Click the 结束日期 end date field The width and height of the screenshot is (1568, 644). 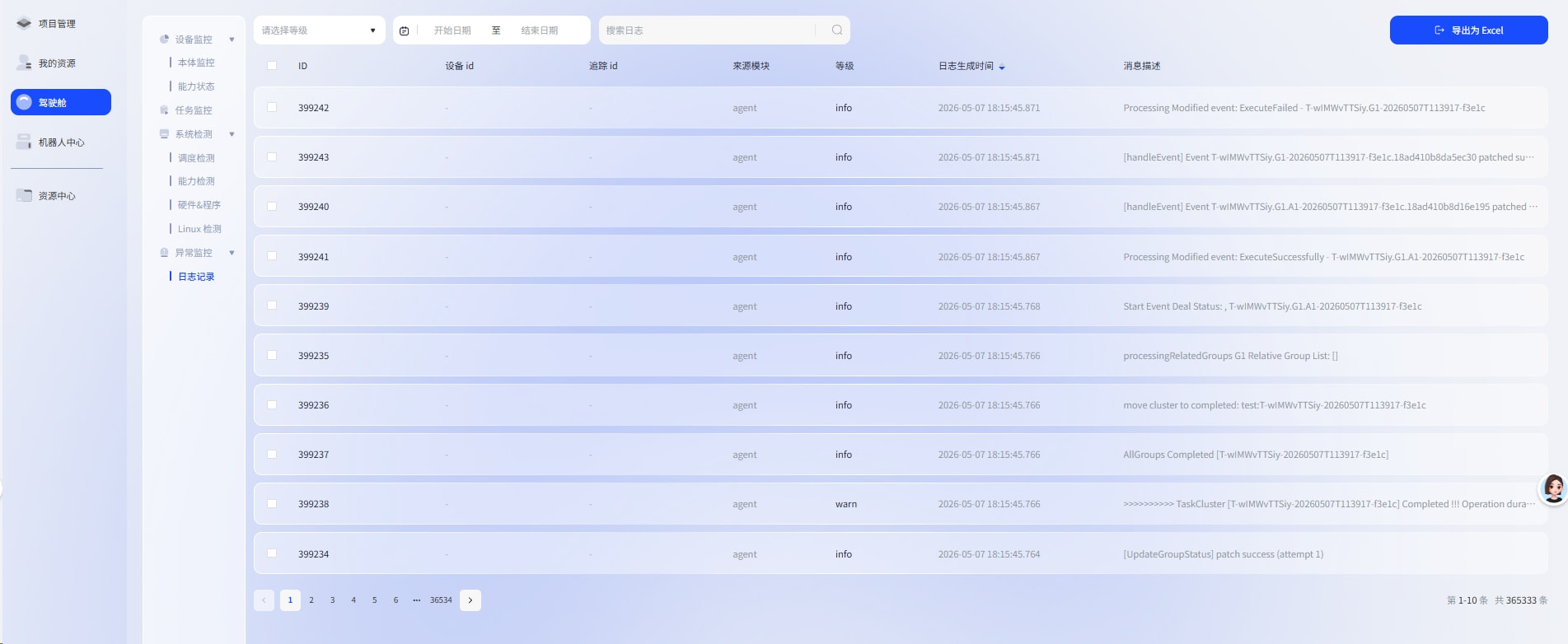540,30
